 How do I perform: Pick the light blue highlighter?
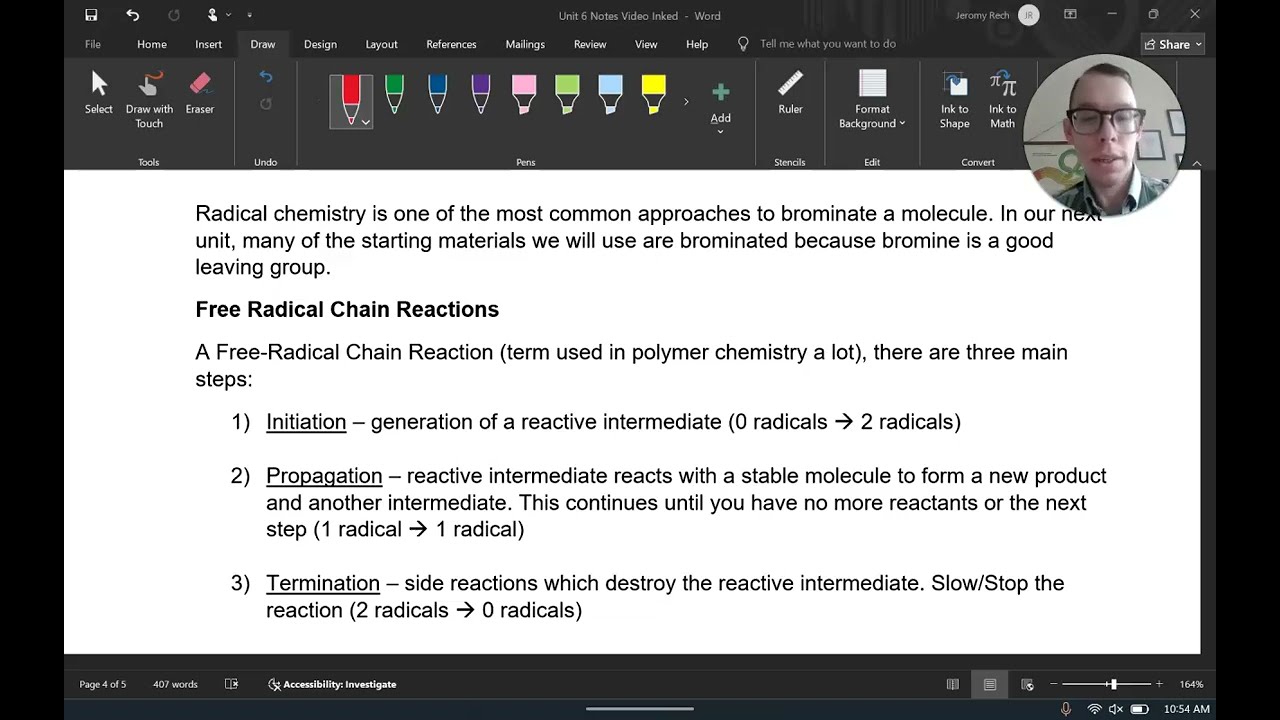(610, 96)
